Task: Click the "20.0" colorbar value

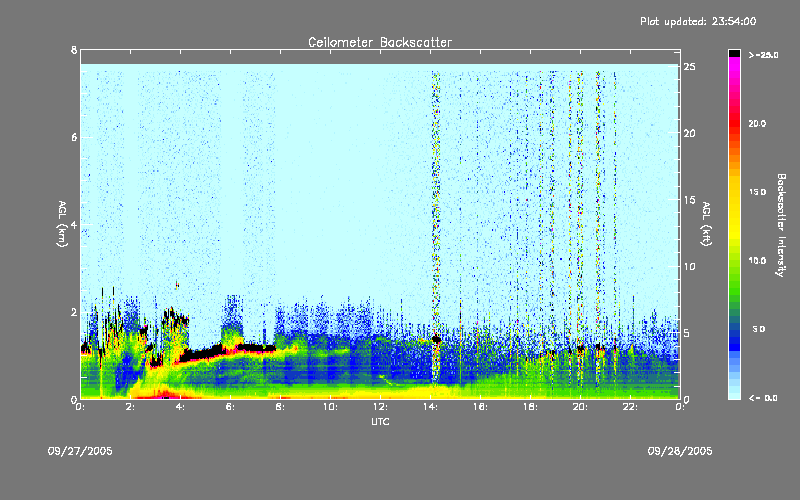Action: [x=757, y=123]
